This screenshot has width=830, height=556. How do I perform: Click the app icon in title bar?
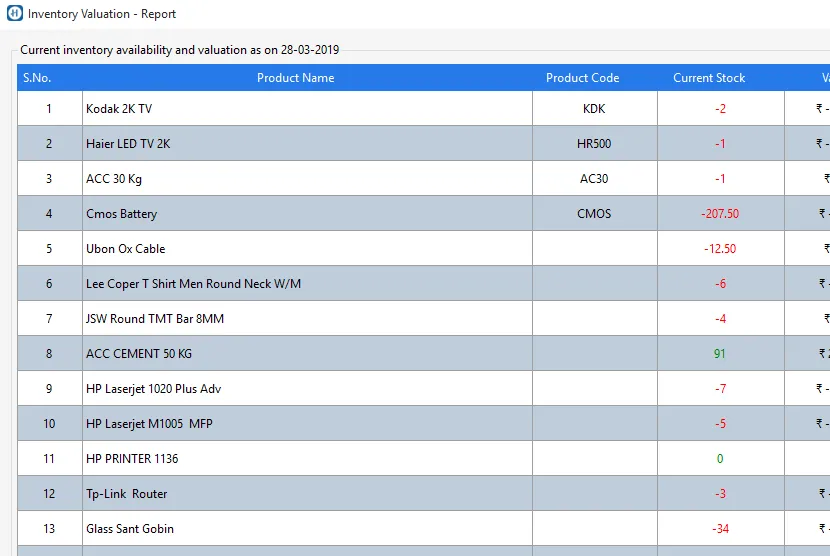(x=14, y=14)
